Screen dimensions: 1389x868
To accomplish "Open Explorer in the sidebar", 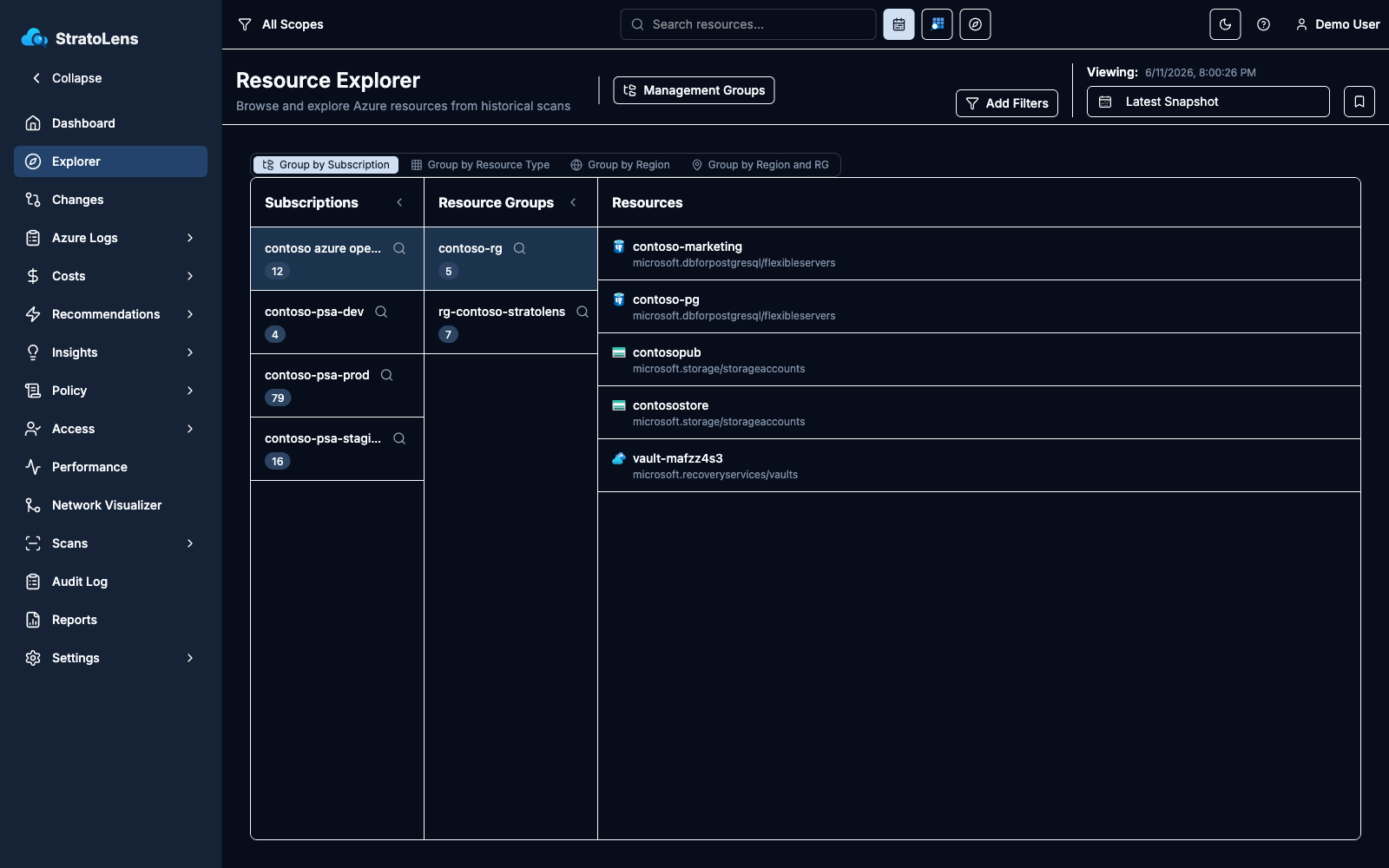I will (x=110, y=161).
